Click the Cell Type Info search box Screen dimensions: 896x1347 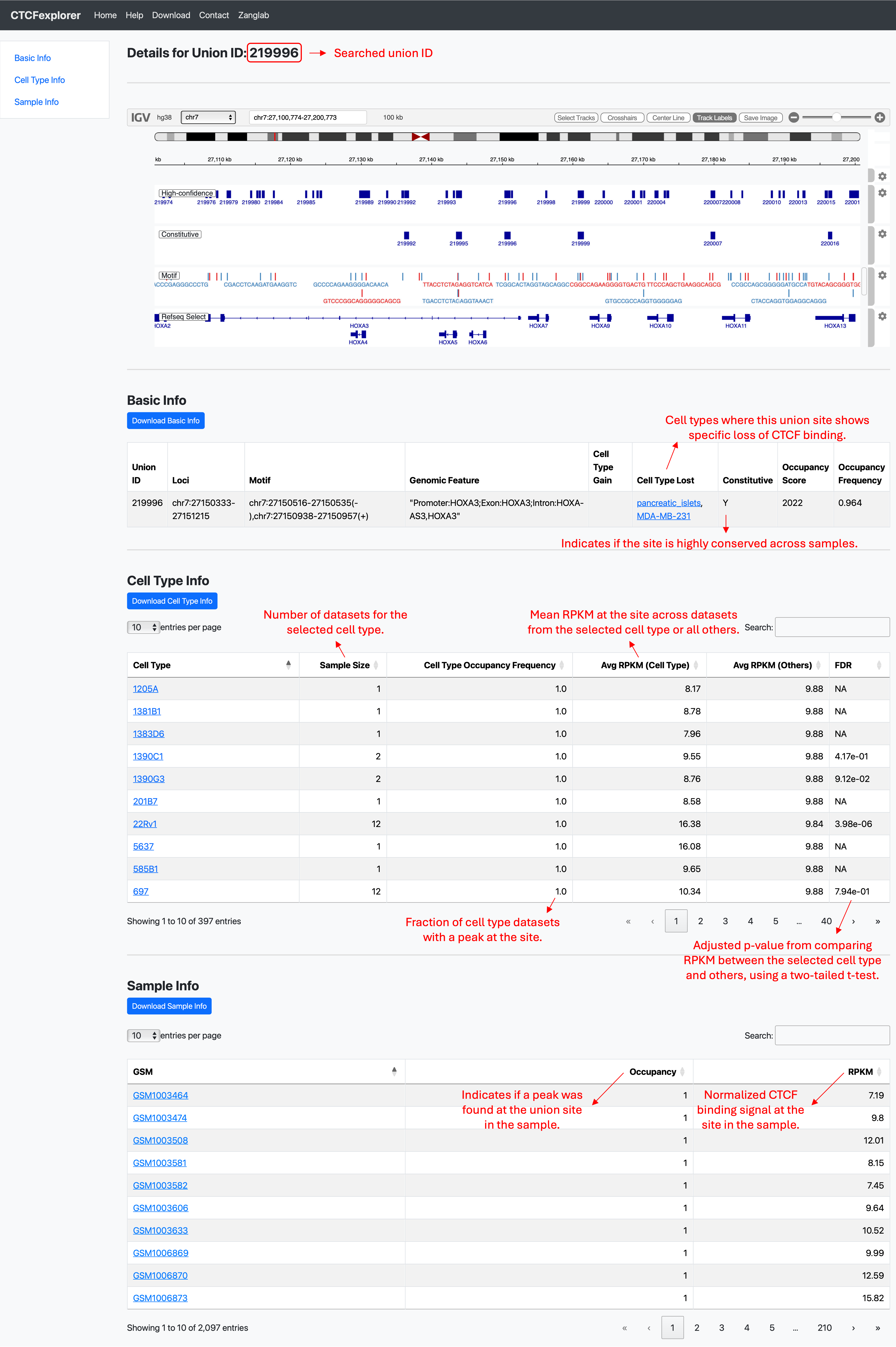[x=832, y=627]
